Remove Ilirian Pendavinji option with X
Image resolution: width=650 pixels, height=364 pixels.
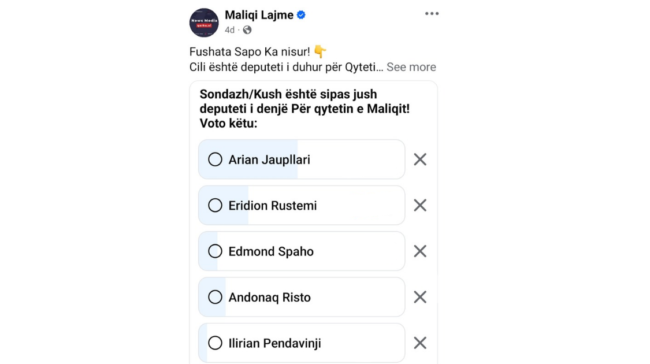point(420,343)
